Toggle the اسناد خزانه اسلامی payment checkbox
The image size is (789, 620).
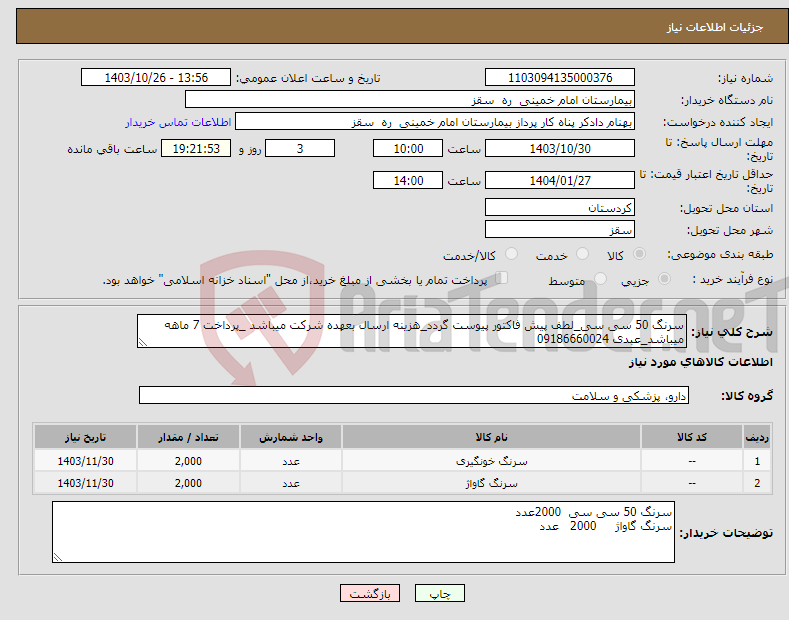[x=502, y=278]
